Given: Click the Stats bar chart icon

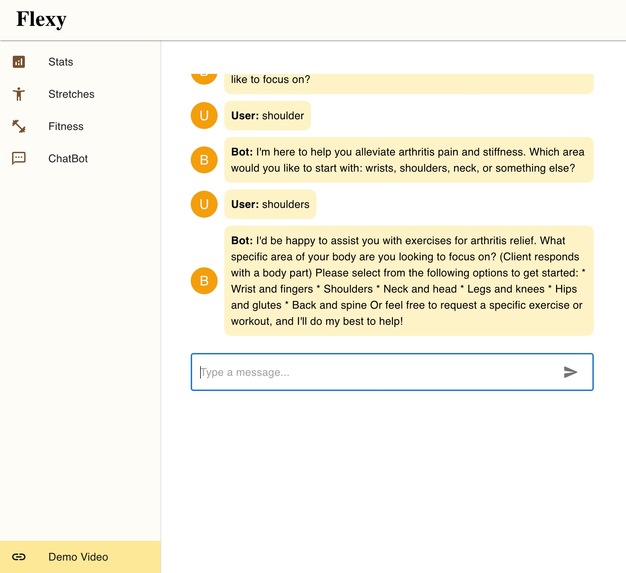Looking at the screenshot, I should point(19,62).
